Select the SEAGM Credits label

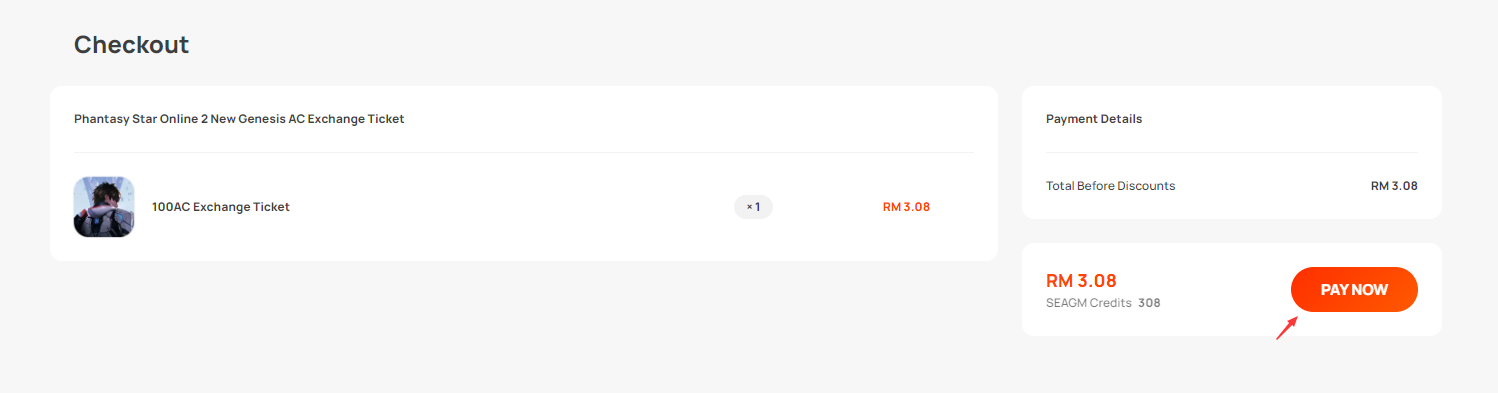1089,303
